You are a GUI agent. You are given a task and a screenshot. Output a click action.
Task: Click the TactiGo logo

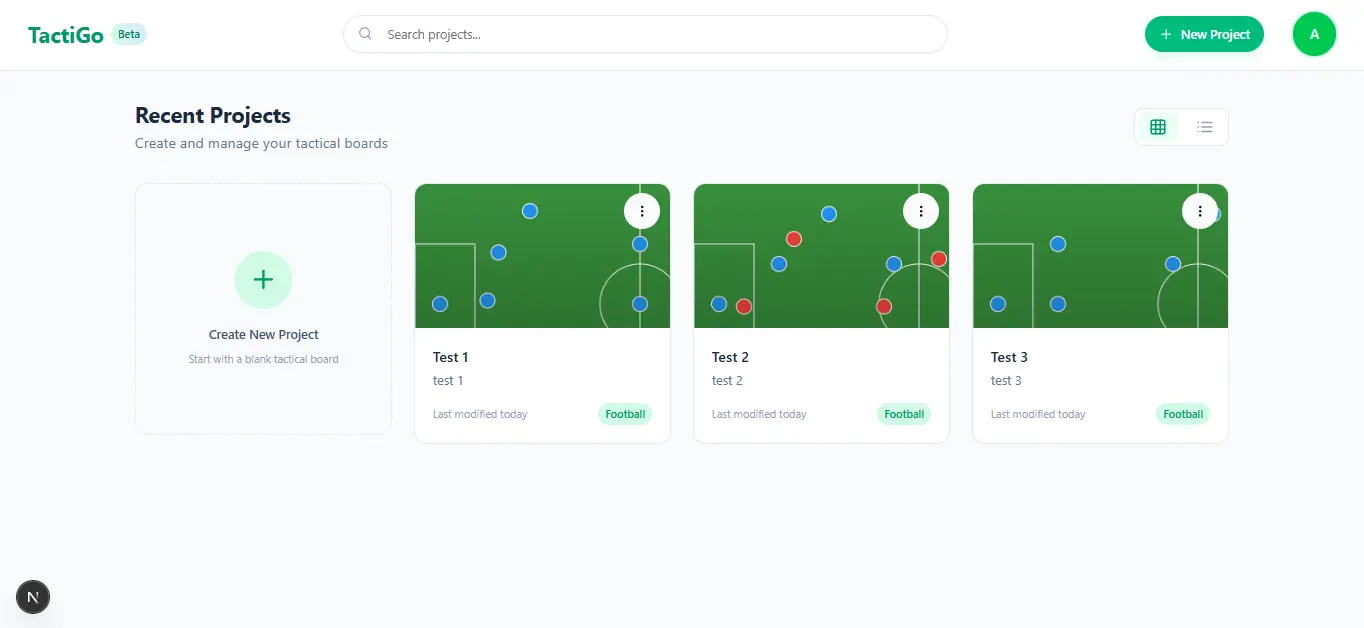(x=66, y=35)
